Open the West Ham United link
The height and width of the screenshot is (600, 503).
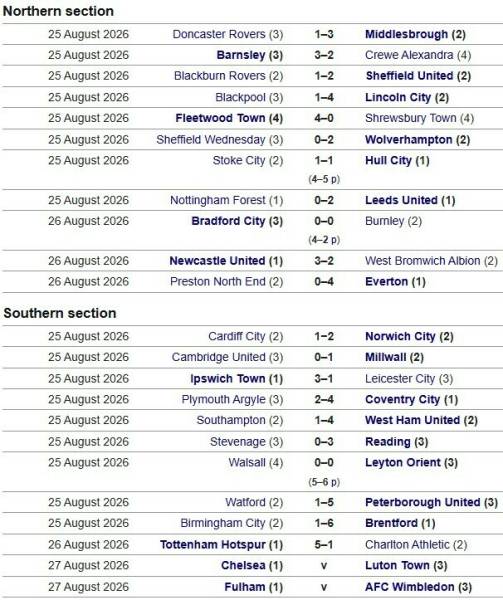(412, 420)
